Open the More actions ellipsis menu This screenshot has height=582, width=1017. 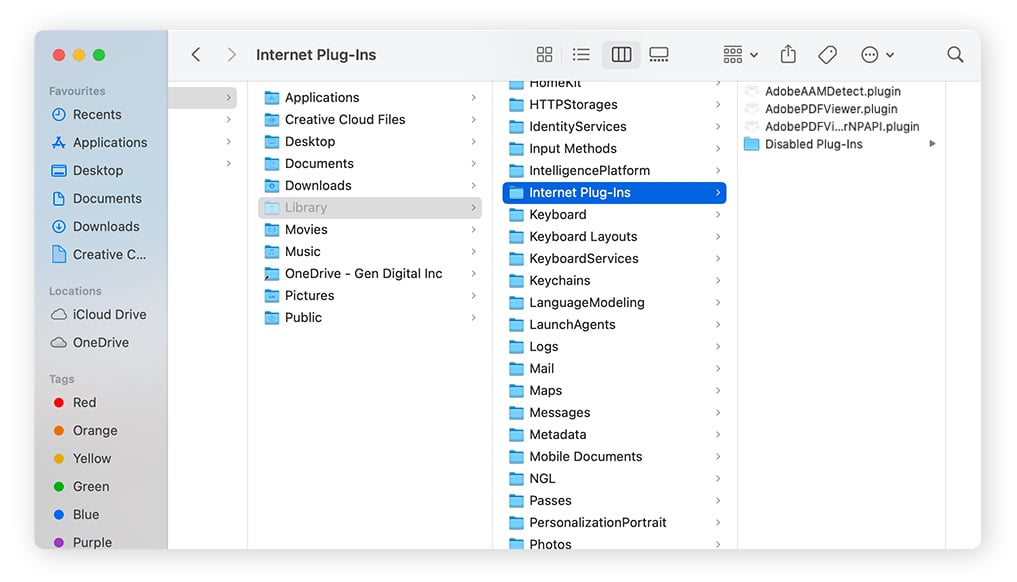coord(877,55)
